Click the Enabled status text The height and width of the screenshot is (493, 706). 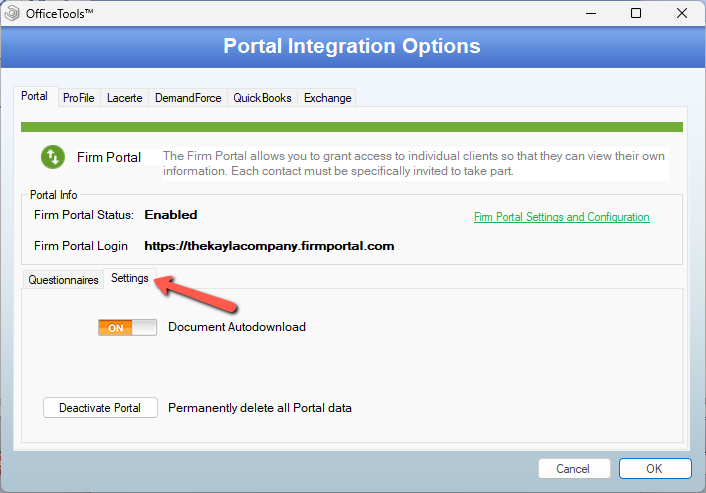point(171,215)
